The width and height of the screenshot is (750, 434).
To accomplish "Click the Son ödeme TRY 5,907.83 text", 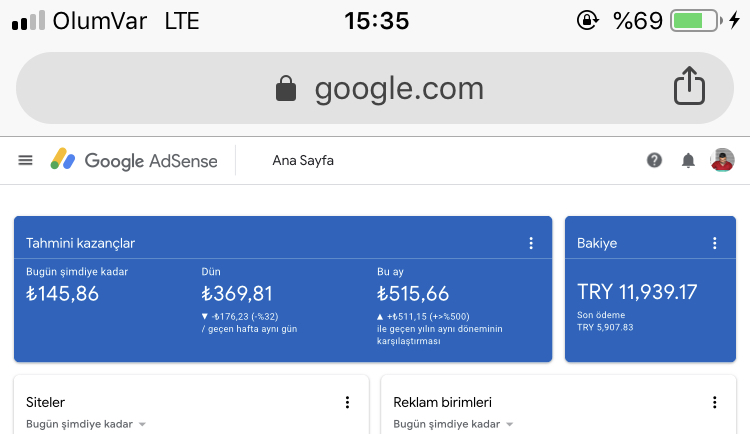I will pyautogui.click(x=605, y=321).
